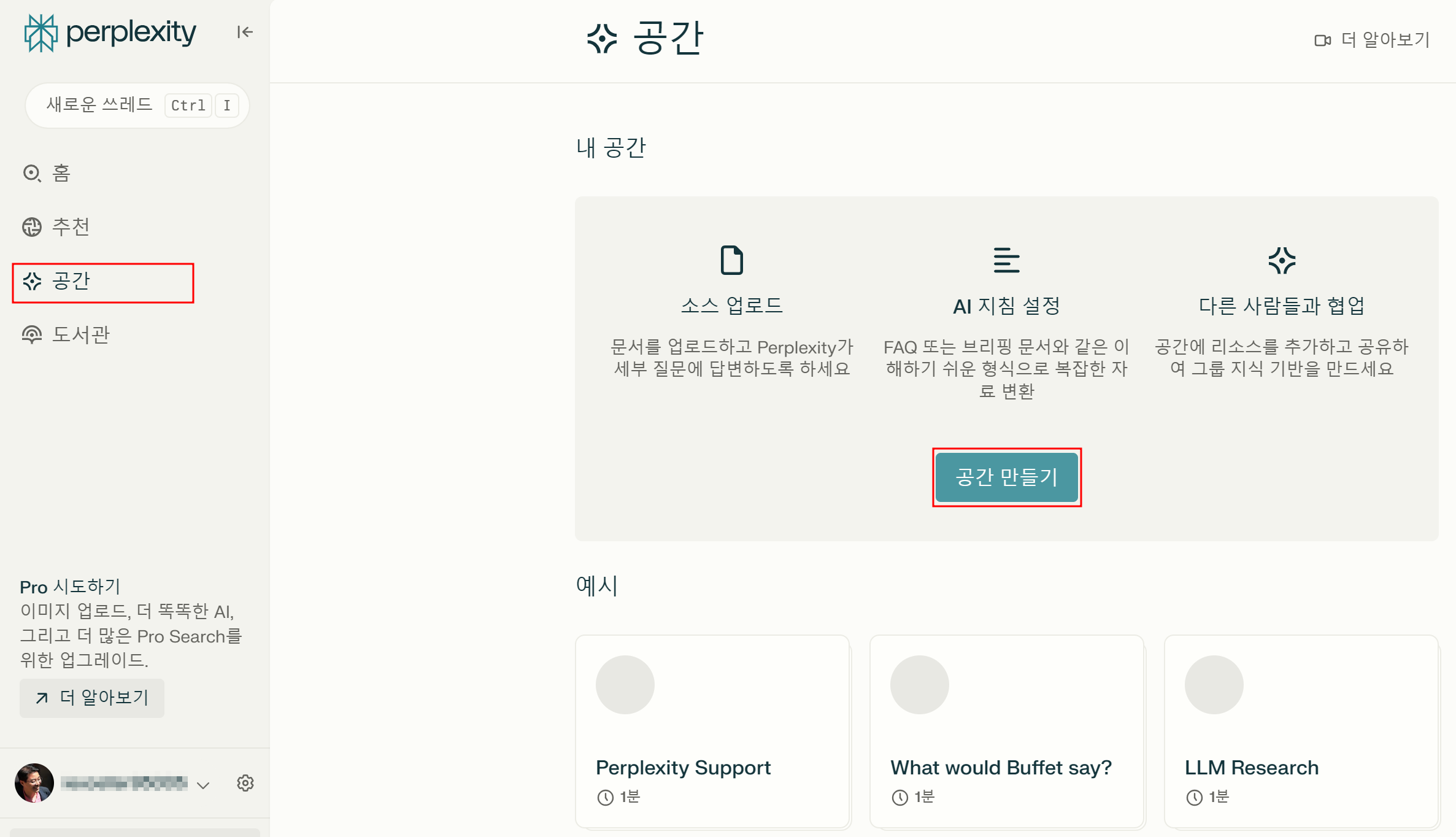This screenshot has height=837, width=1456.
Task: Collapse the sidebar with the chevron control
Action: click(244, 32)
